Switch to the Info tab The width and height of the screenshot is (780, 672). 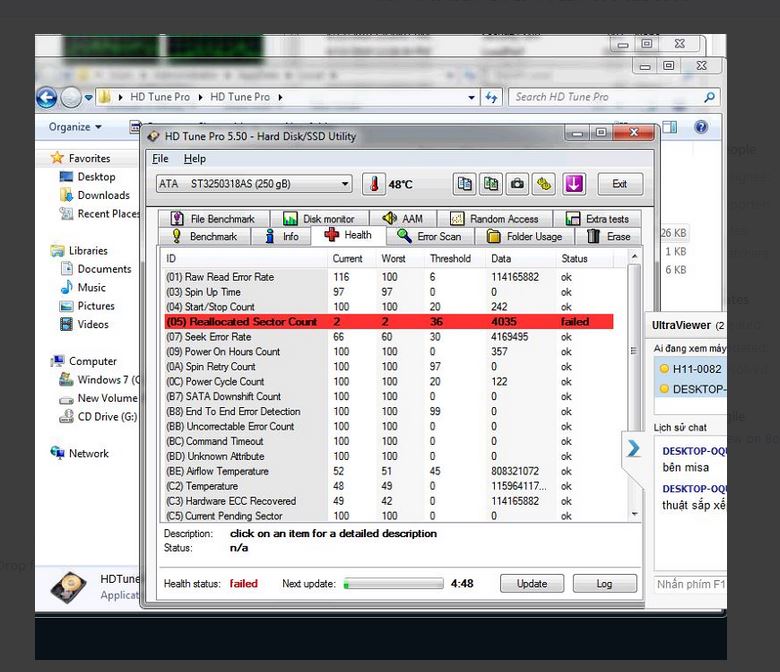click(282, 236)
